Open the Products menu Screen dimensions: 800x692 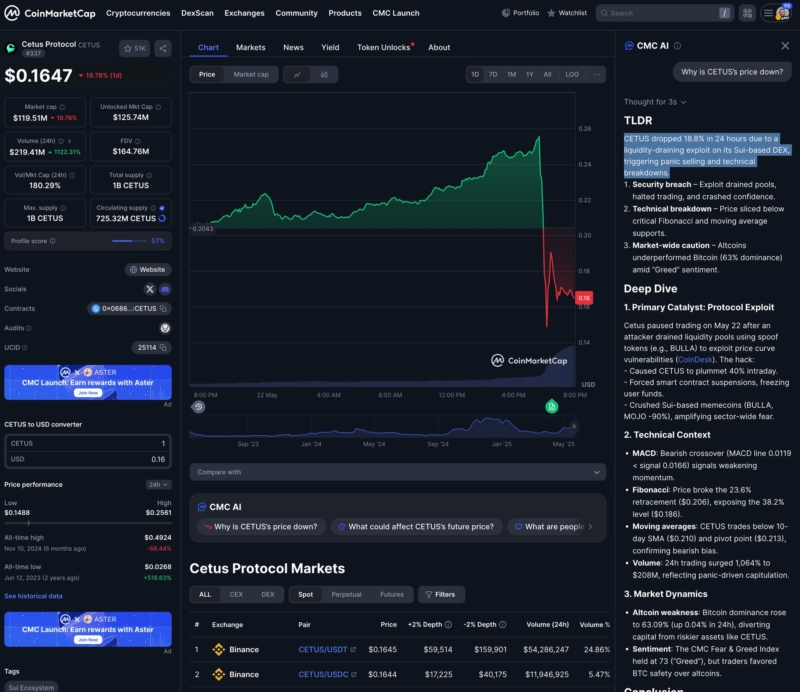point(345,13)
